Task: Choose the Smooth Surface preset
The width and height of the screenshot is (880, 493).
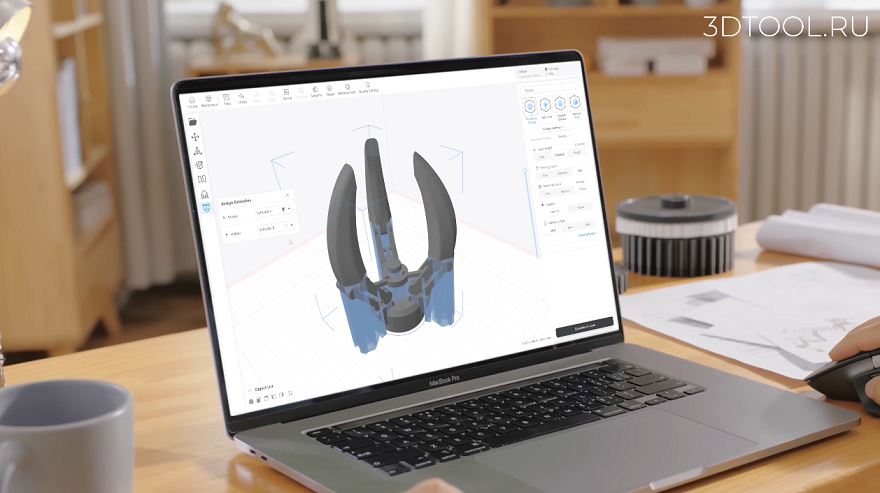Action: [x=561, y=108]
